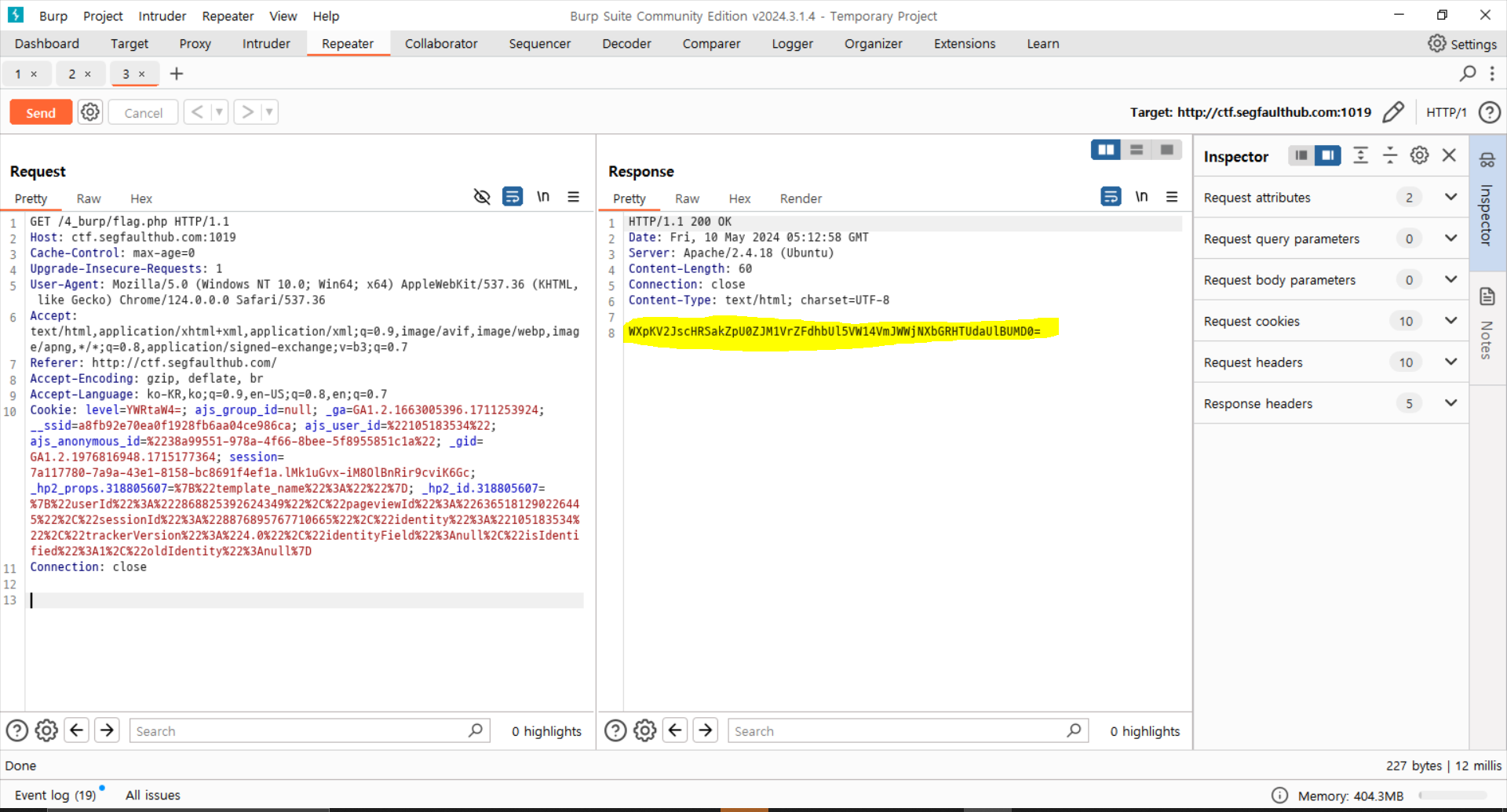This screenshot has height=812, width=1507.
Task: Open the Response pane hamburger menu
Action: [x=1172, y=197]
